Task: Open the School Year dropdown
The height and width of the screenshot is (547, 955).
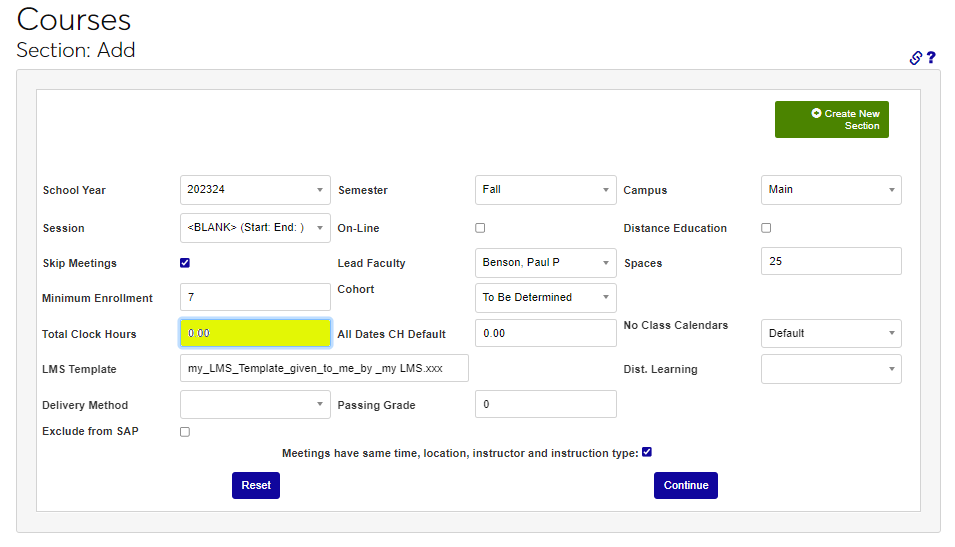Action: (x=255, y=190)
